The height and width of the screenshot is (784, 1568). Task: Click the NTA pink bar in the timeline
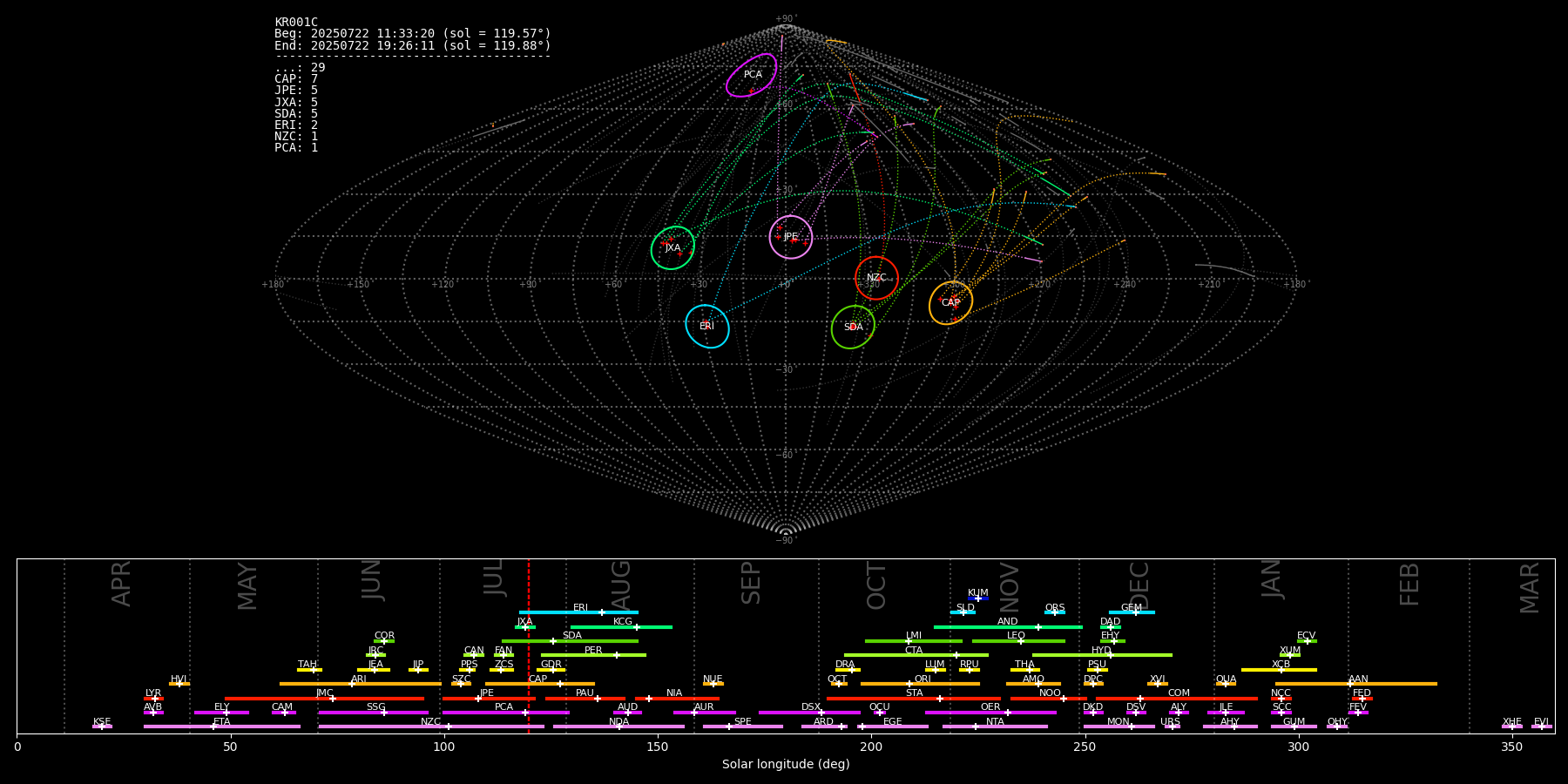point(995,727)
